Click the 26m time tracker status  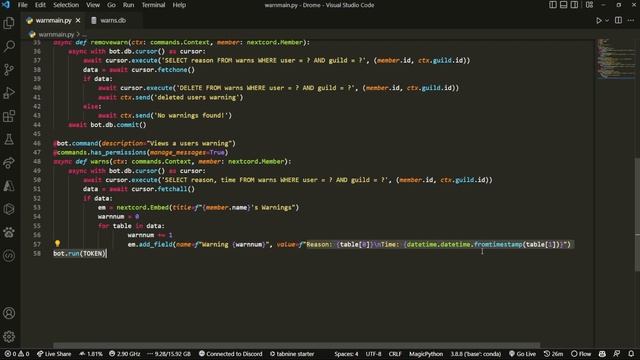tap(553, 354)
